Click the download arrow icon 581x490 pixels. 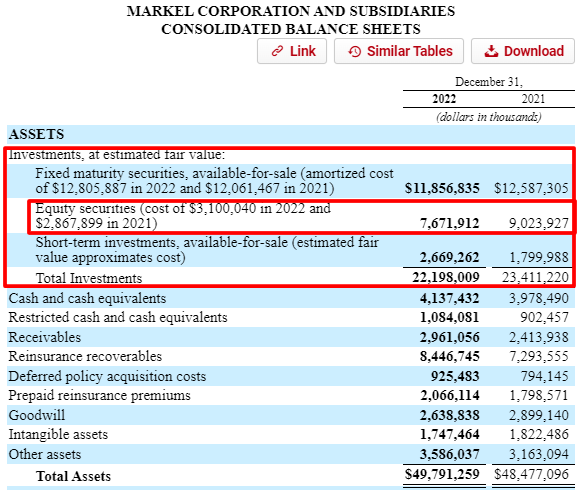[491, 51]
